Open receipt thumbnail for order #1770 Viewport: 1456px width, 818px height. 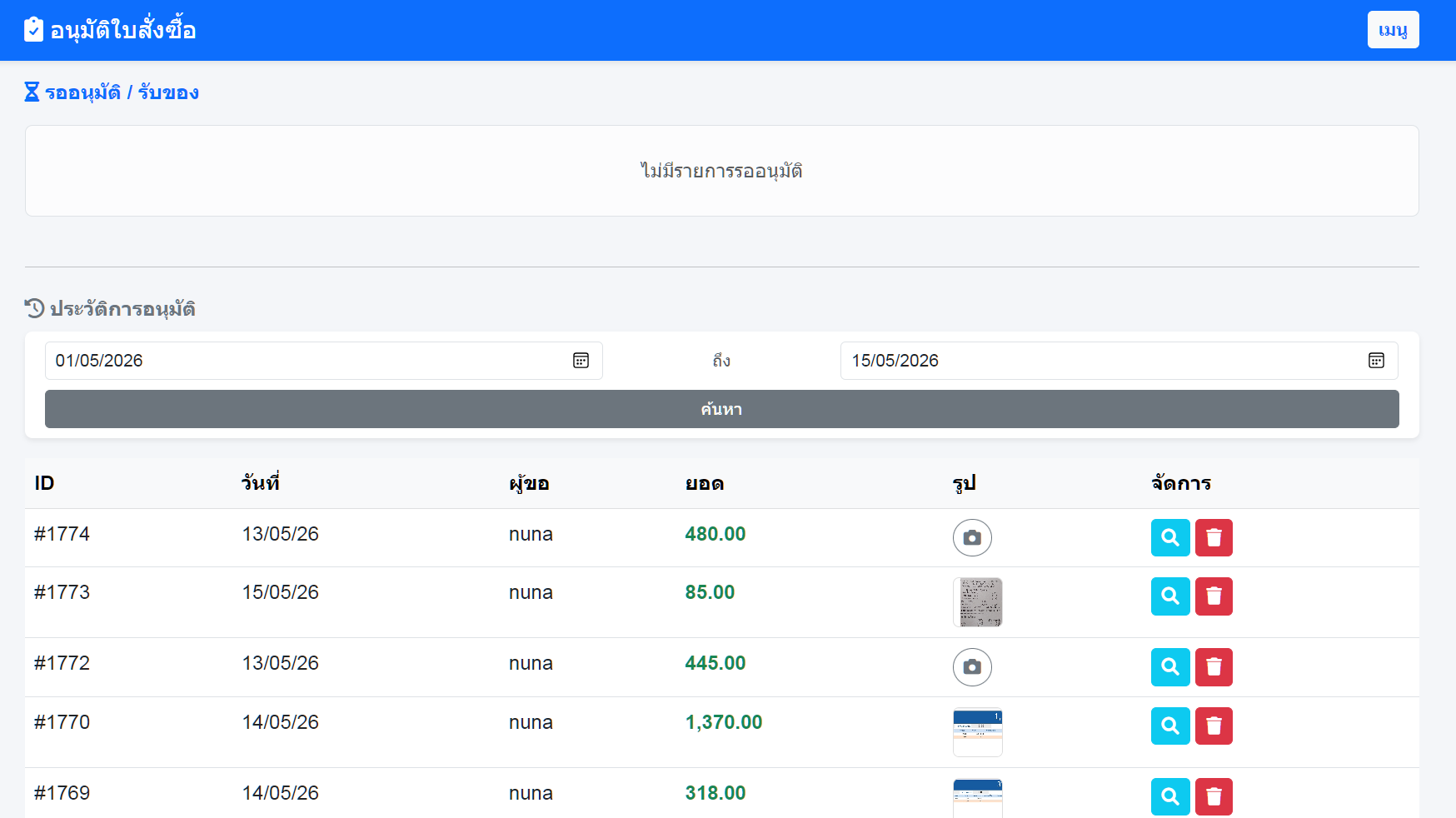coord(978,732)
